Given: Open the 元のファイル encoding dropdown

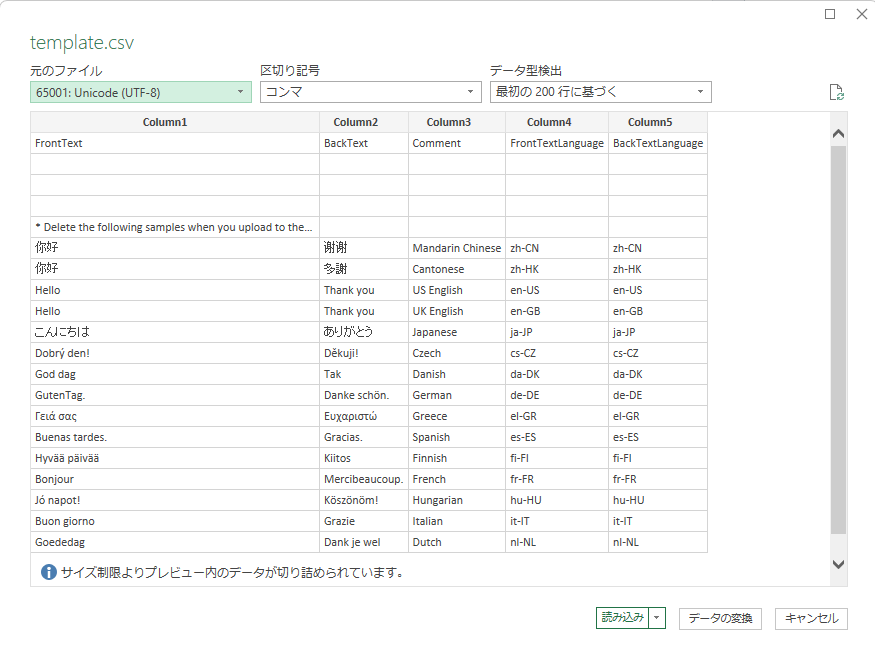Looking at the screenshot, I should click(x=240, y=91).
